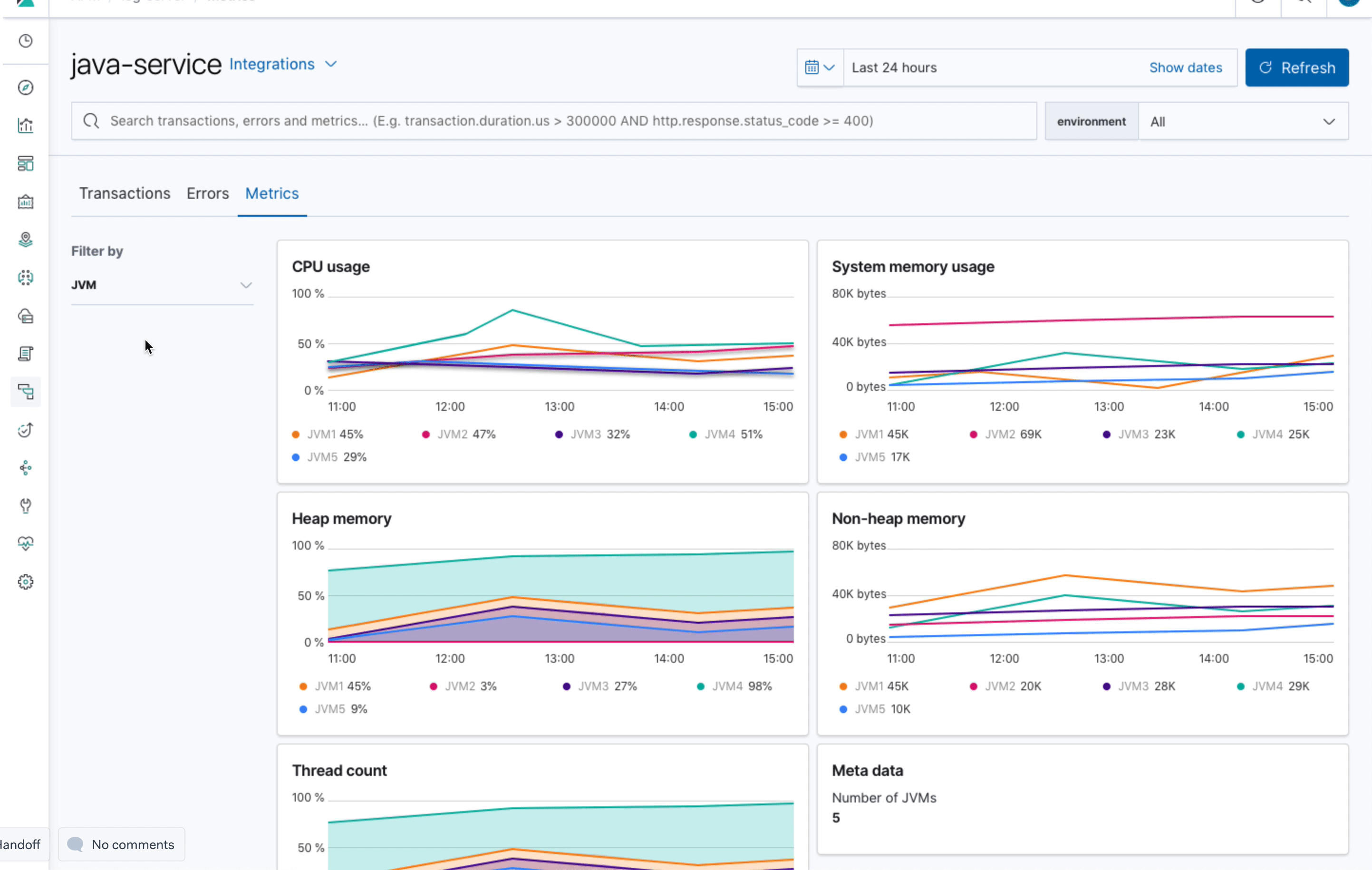Image resolution: width=1372 pixels, height=870 pixels.
Task: Open Dashboard icon in sidebar
Action: 26,164
